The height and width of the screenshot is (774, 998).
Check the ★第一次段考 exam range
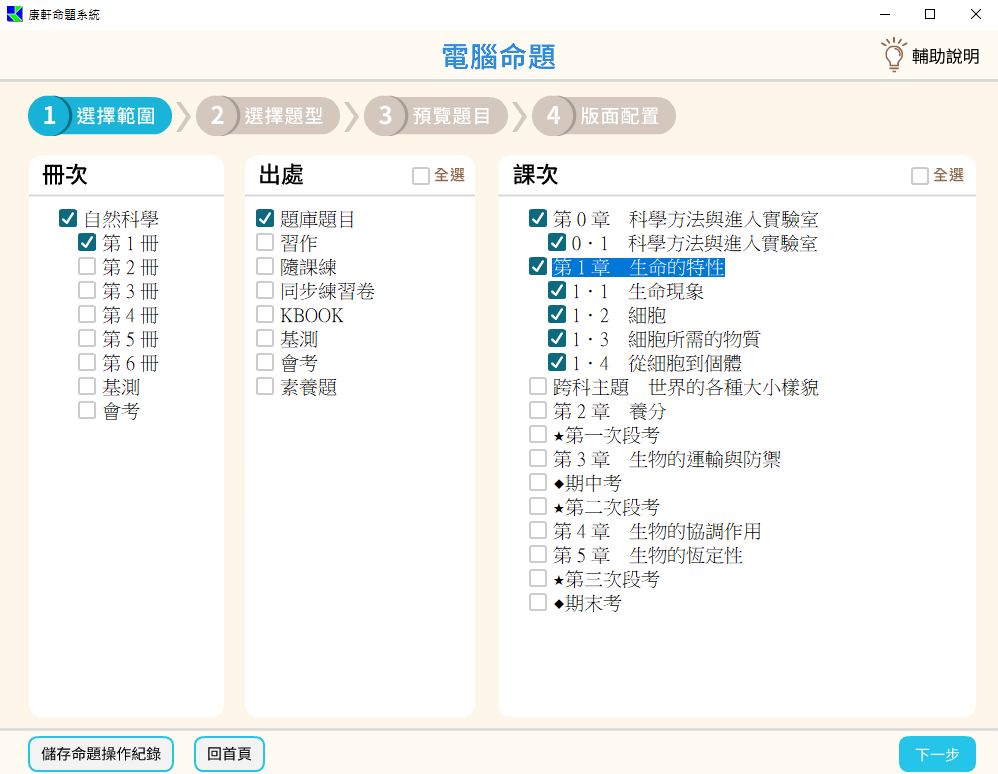coord(538,435)
